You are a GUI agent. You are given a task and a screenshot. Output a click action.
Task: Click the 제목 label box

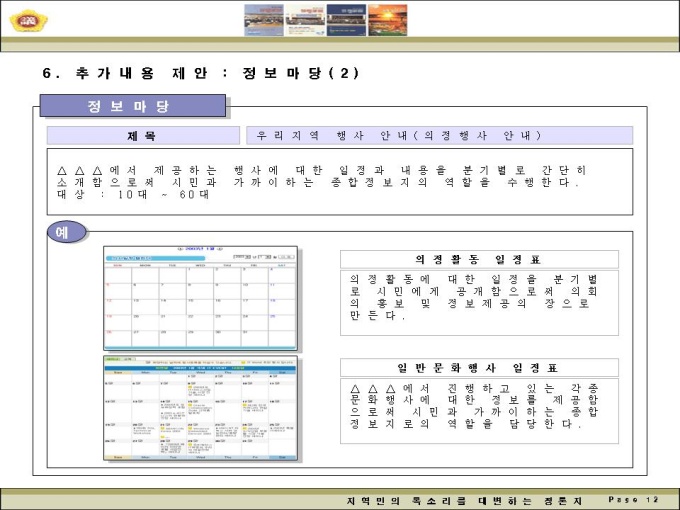(141, 136)
